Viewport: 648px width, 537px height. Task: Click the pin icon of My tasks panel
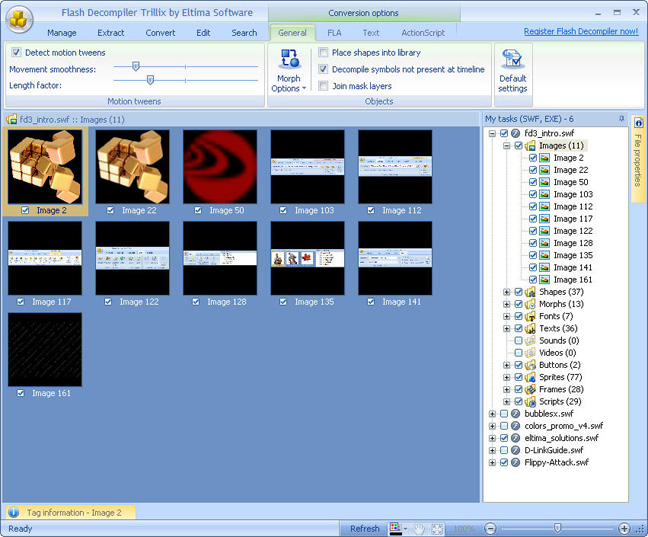[x=621, y=119]
